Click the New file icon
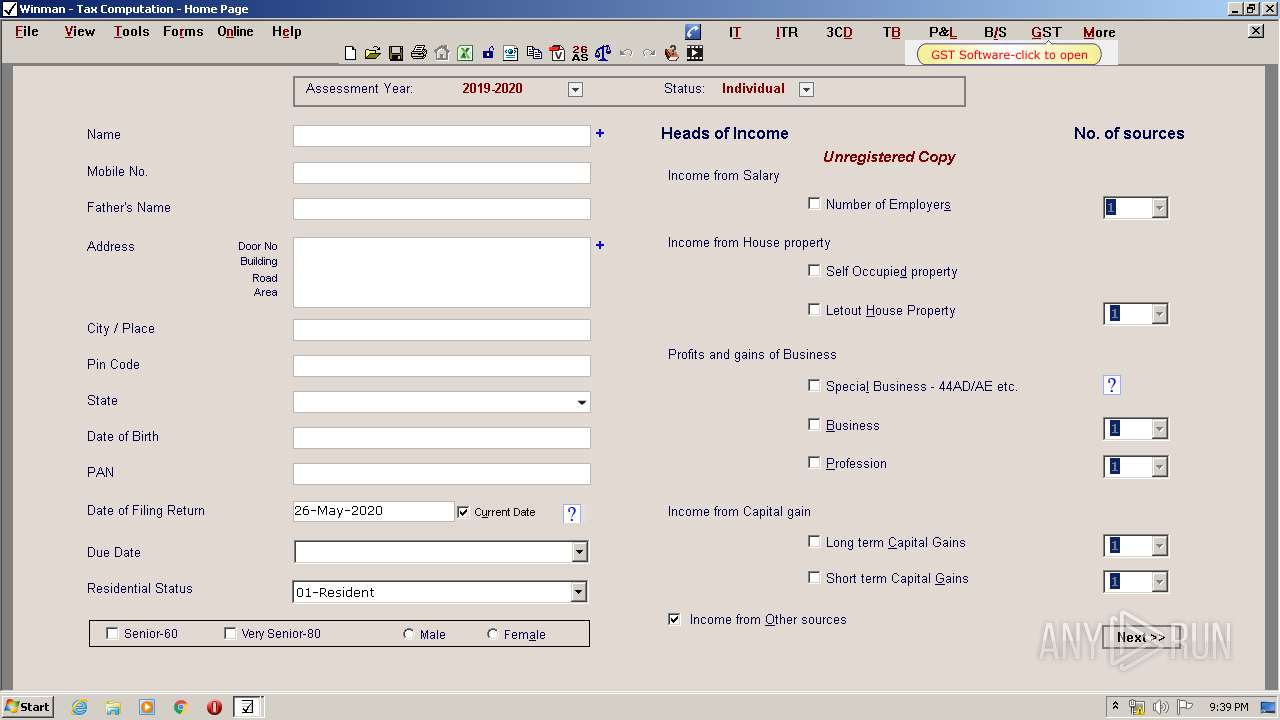The image size is (1280, 720). 350,53
